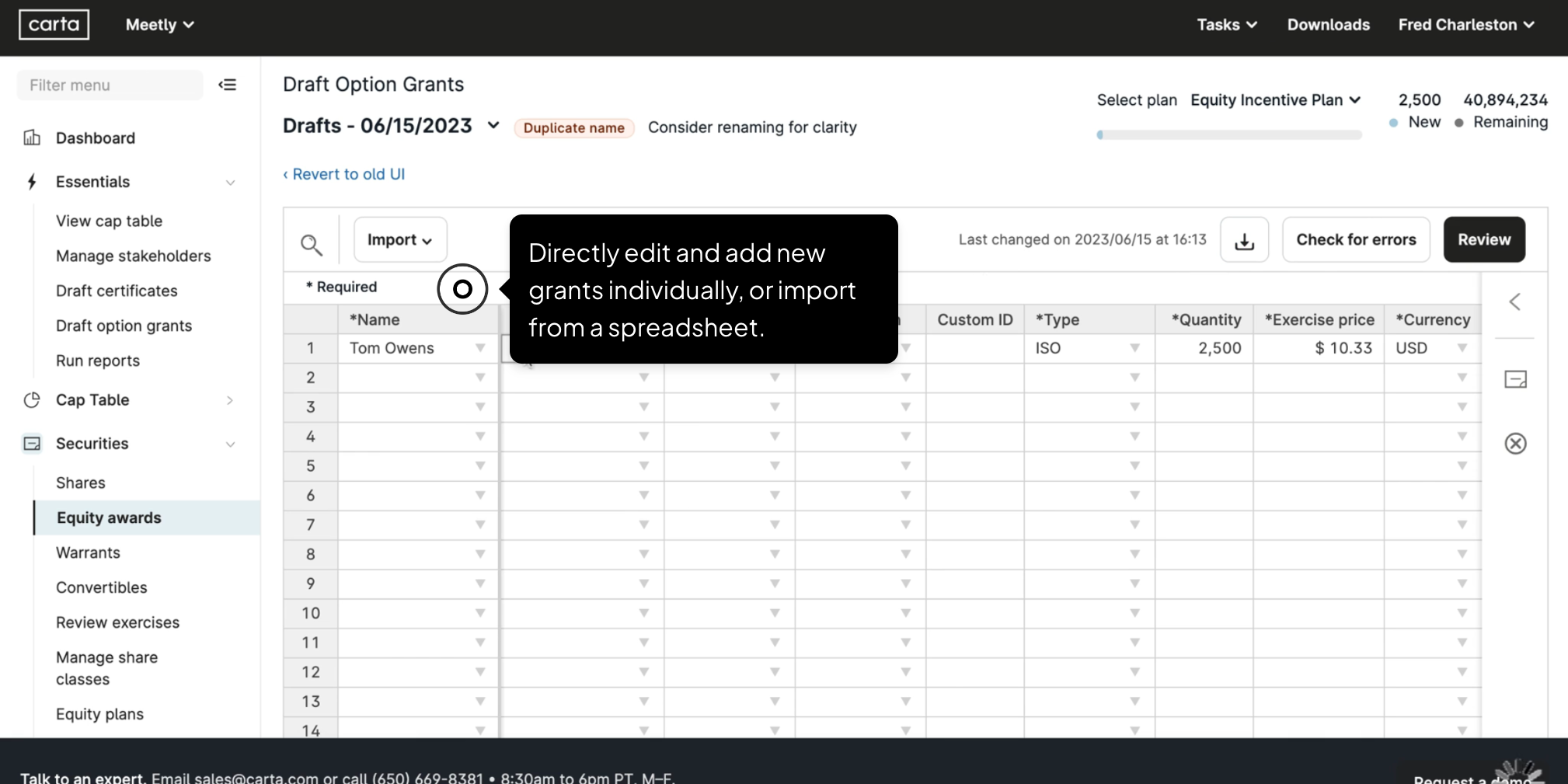1568x784 pixels.
Task: Open Shares in Securities
Action: (81, 483)
